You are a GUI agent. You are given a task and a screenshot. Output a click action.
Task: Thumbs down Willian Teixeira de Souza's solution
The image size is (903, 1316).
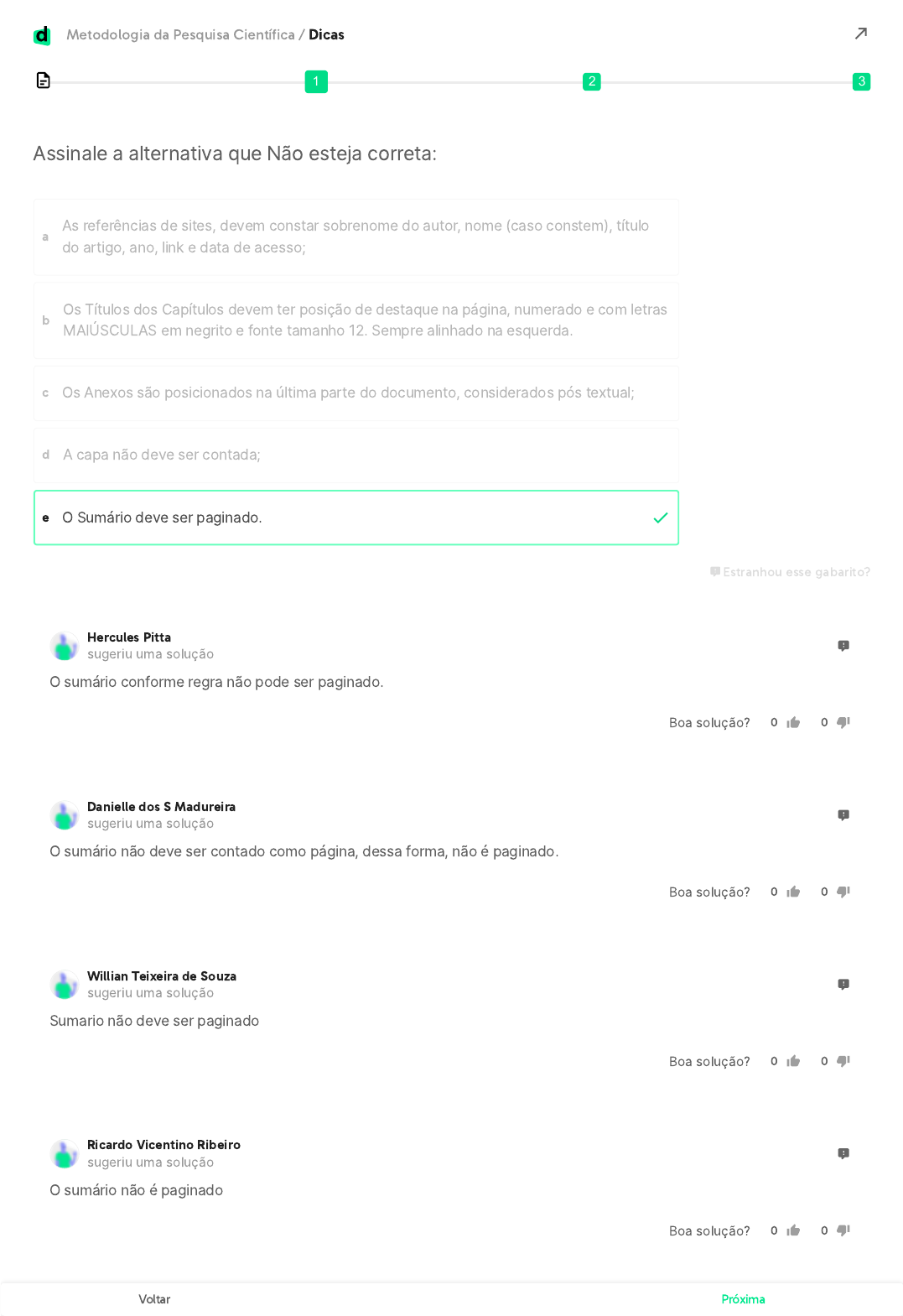pyautogui.click(x=843, y=1061)
